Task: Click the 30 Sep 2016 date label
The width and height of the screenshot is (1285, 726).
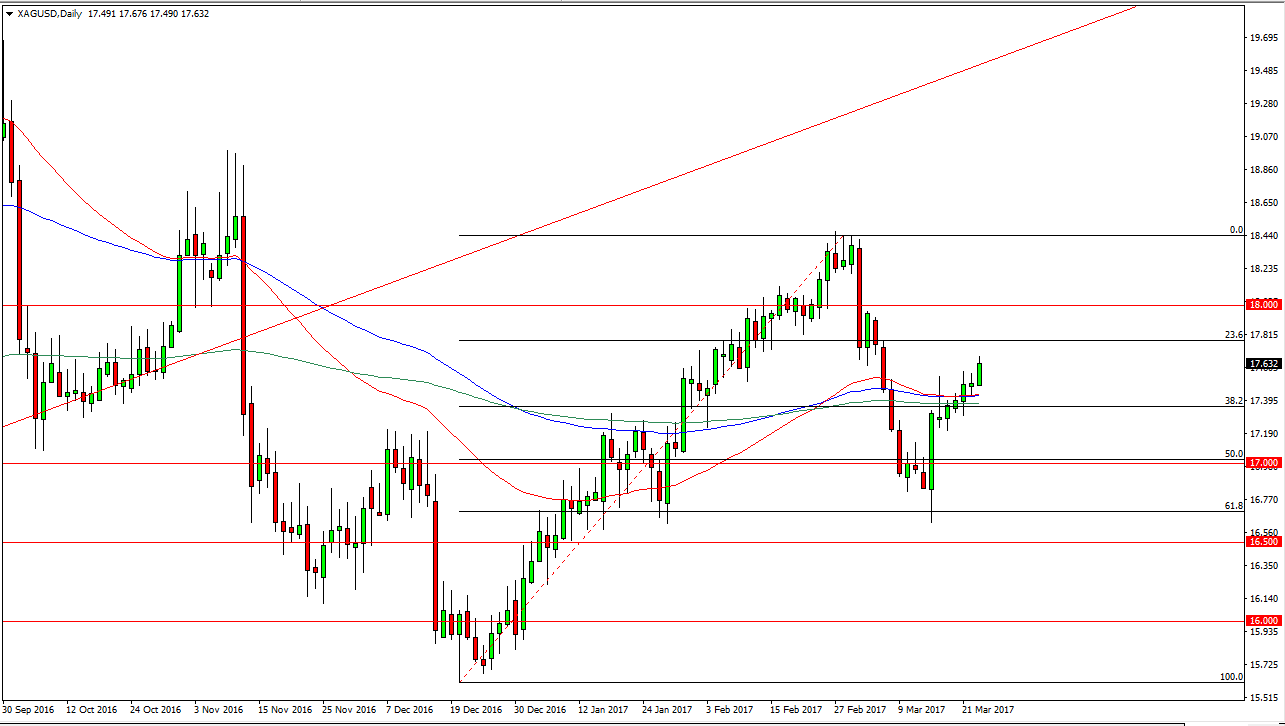Action: click(x=29, y=709)
